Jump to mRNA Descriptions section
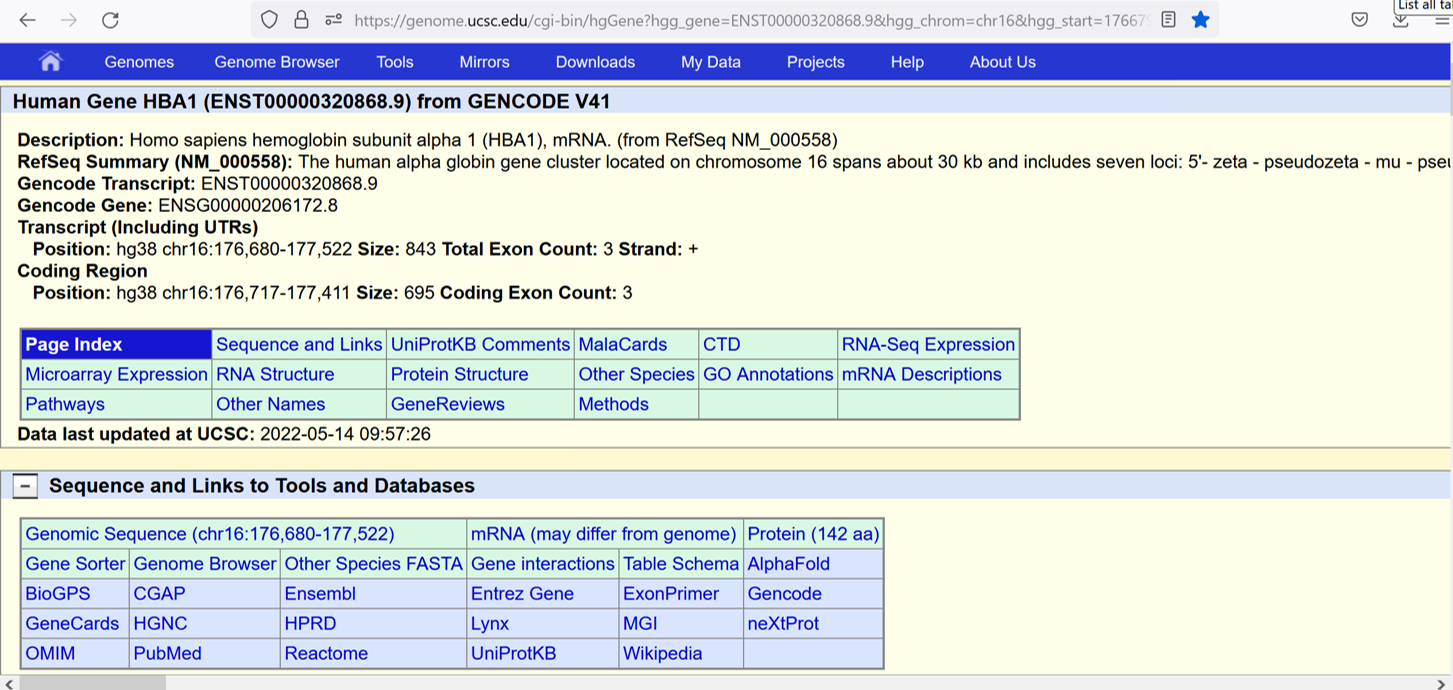1453x690 pixels. click(x=922, y=374)
